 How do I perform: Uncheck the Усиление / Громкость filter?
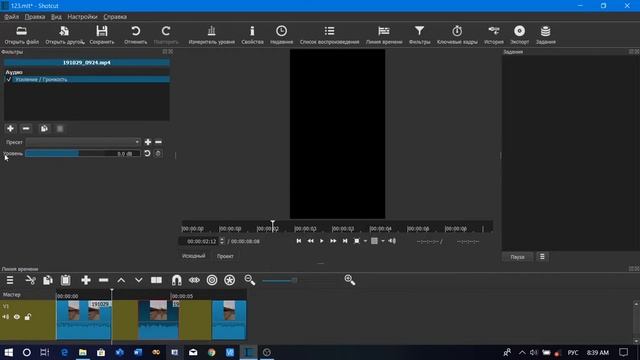9,79
